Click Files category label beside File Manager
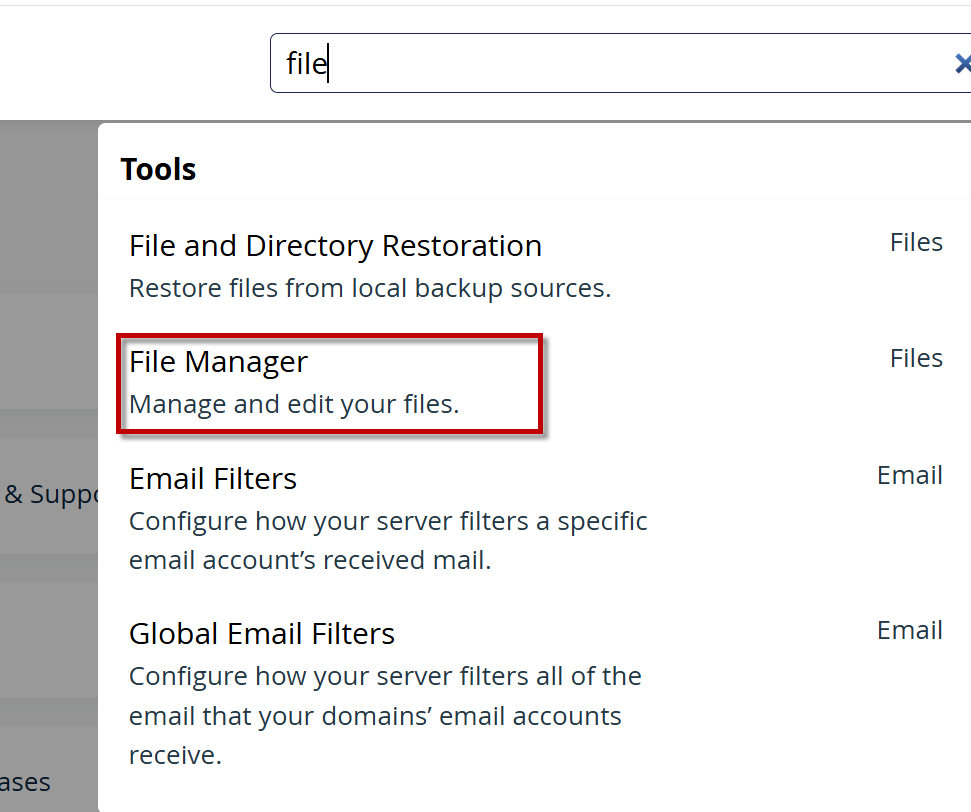This screenshot has height=812, width=971. pos(915,359)
